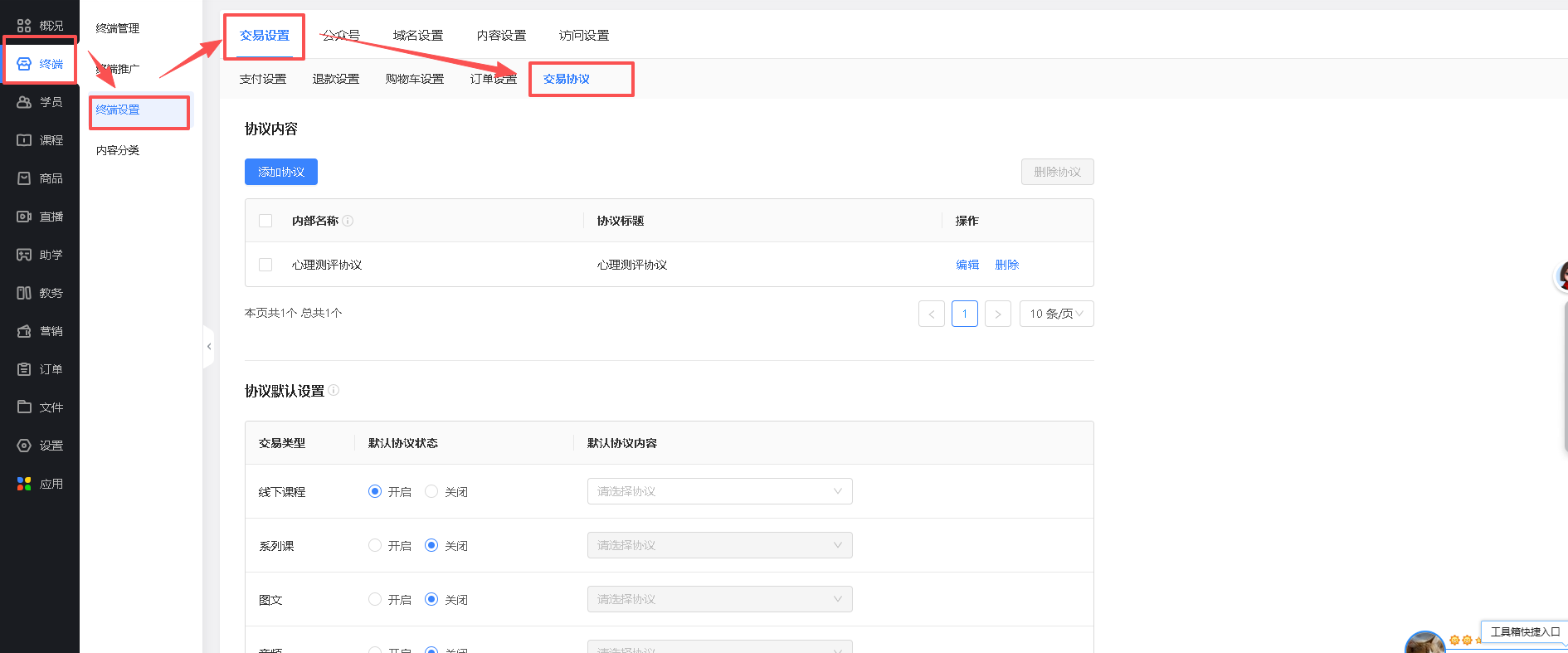1568x653 pixels.
Task: Open 内容分类 in the side menu
Action: tap(118, 150)
